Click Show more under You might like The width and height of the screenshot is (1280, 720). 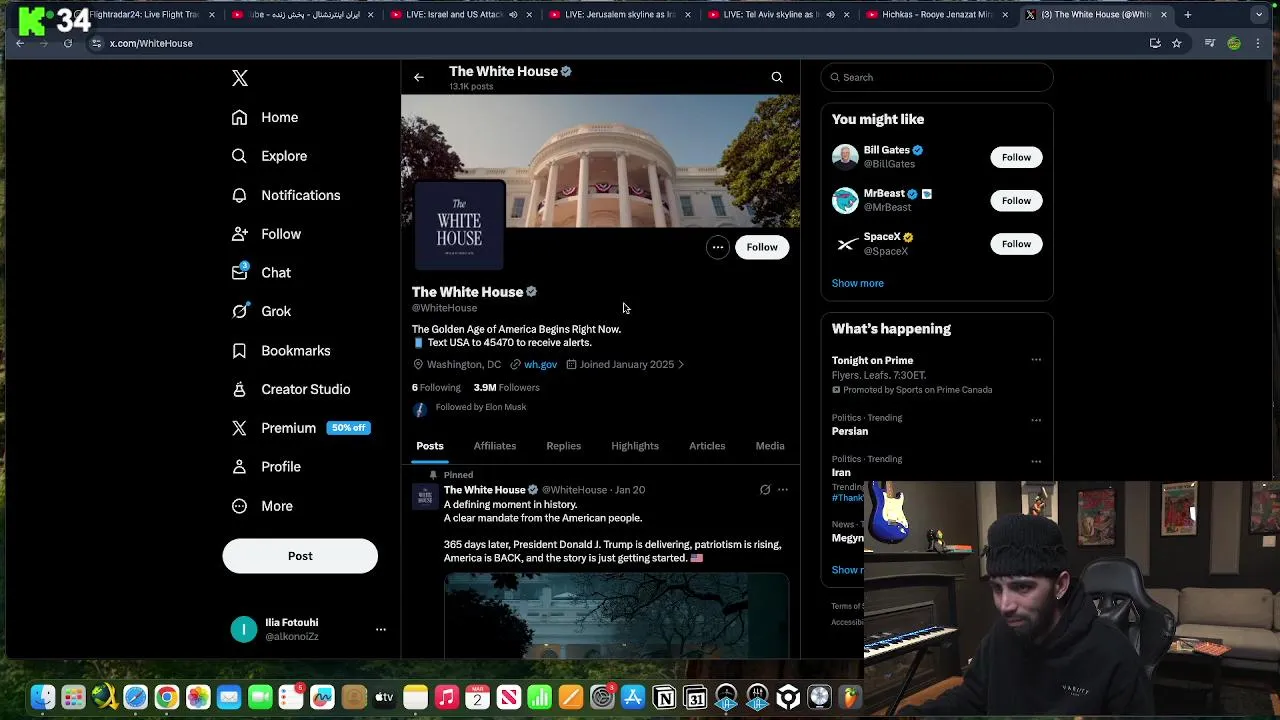[858, 283]
